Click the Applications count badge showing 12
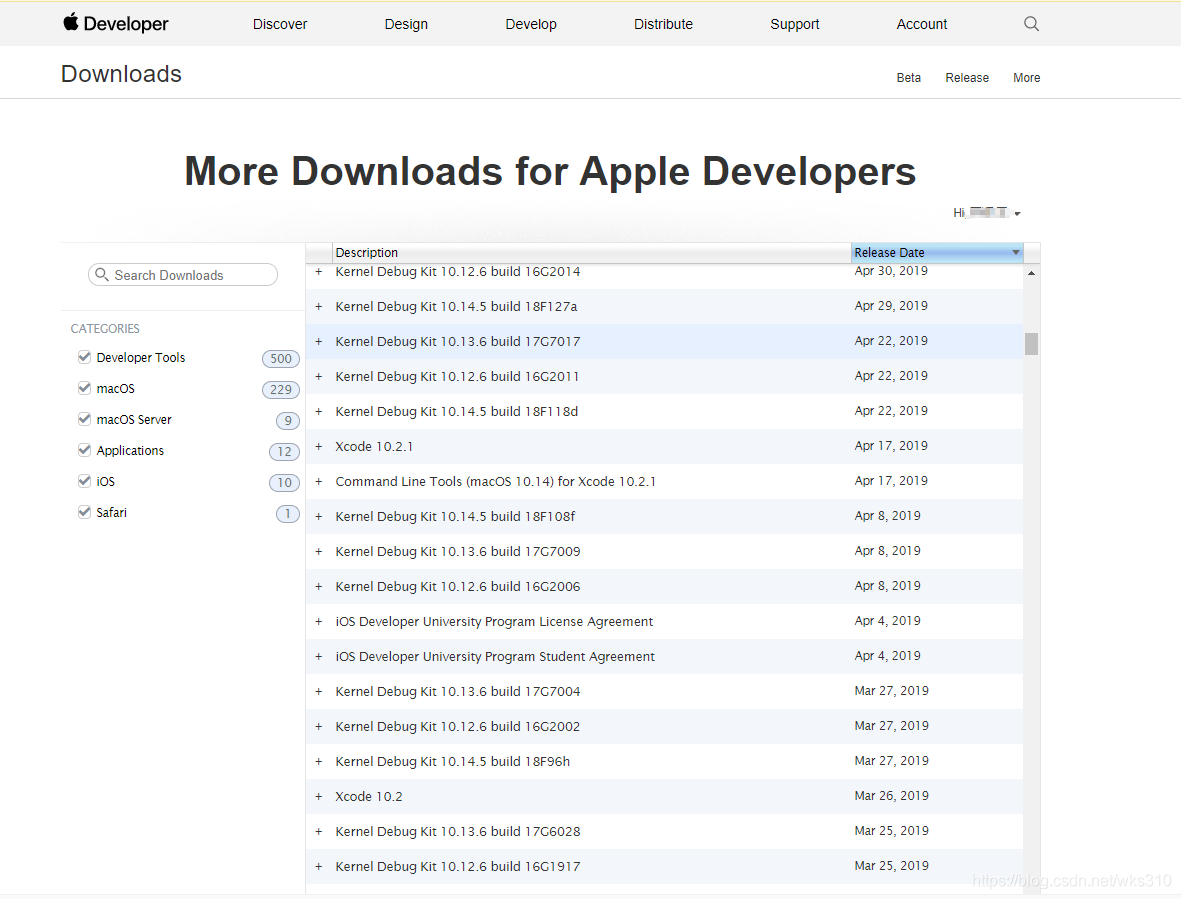 coord(284,451)
